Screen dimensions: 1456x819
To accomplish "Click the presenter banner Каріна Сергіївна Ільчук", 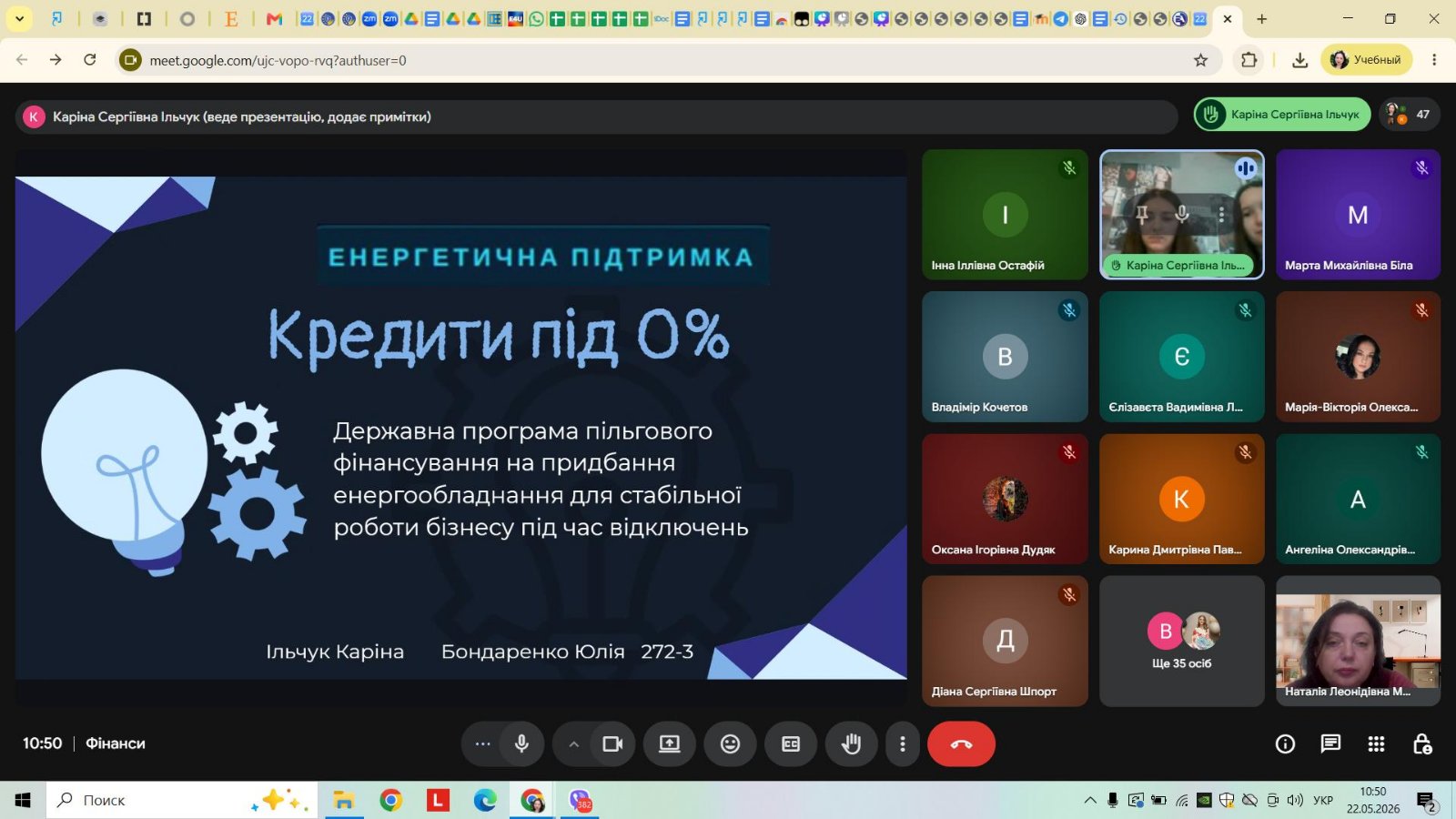I will coord(596,116).
